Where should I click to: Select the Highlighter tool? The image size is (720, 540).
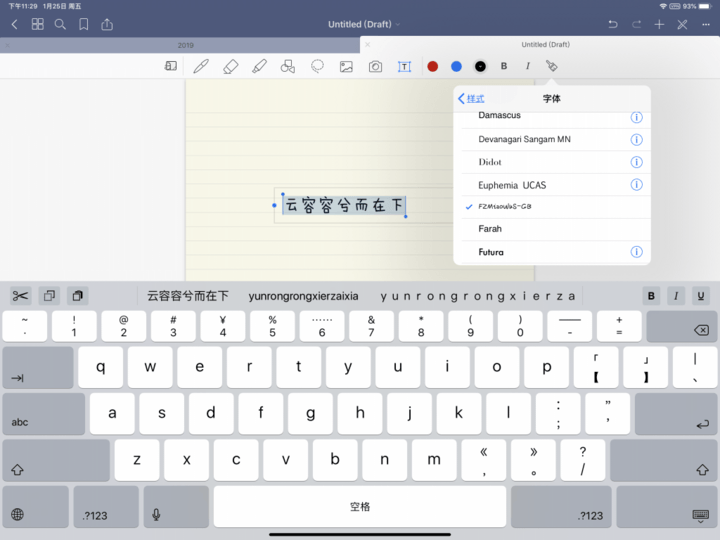(259, 66)
